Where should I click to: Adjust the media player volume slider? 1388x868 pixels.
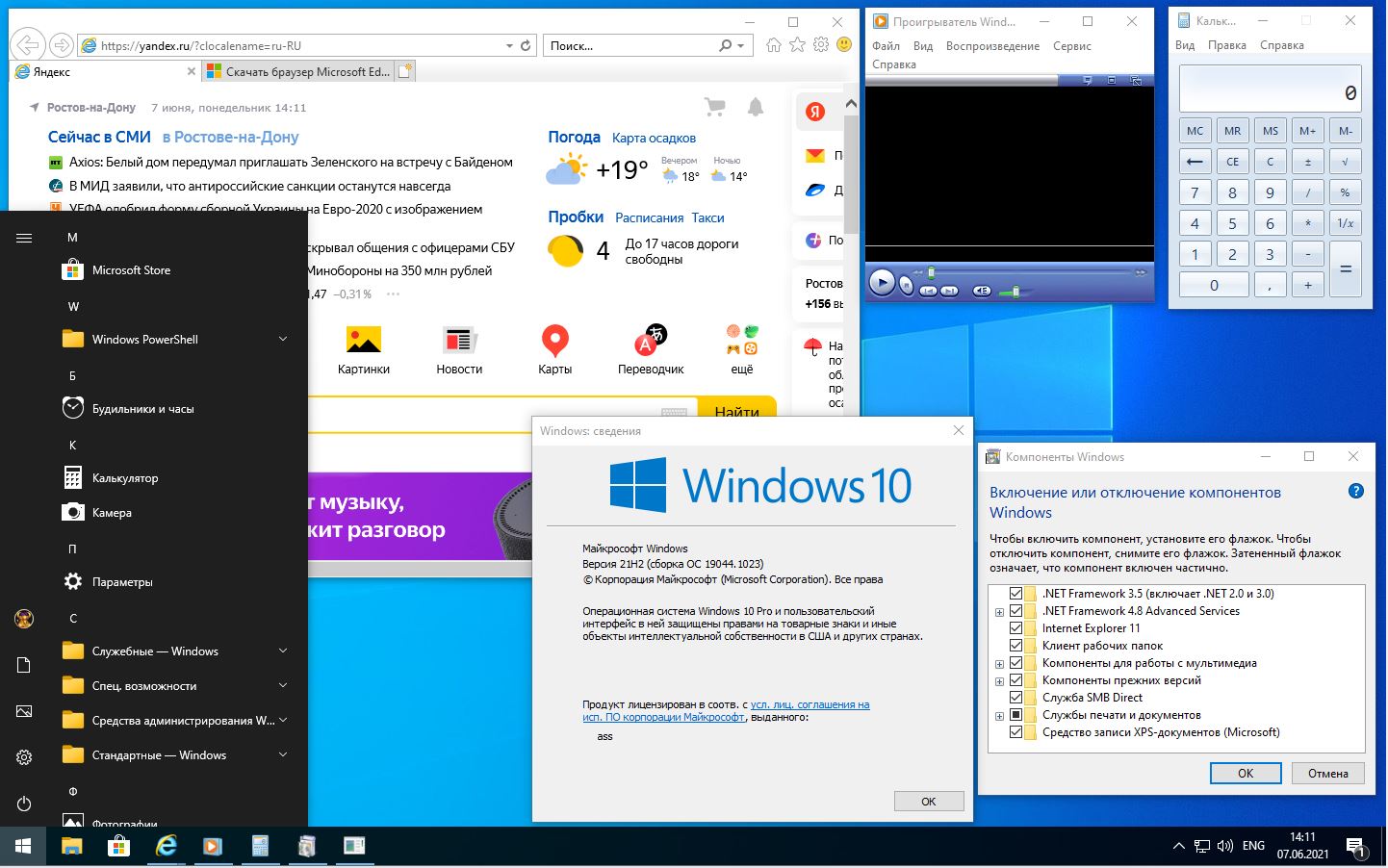pyautogui.click(x=1015, y=291)
